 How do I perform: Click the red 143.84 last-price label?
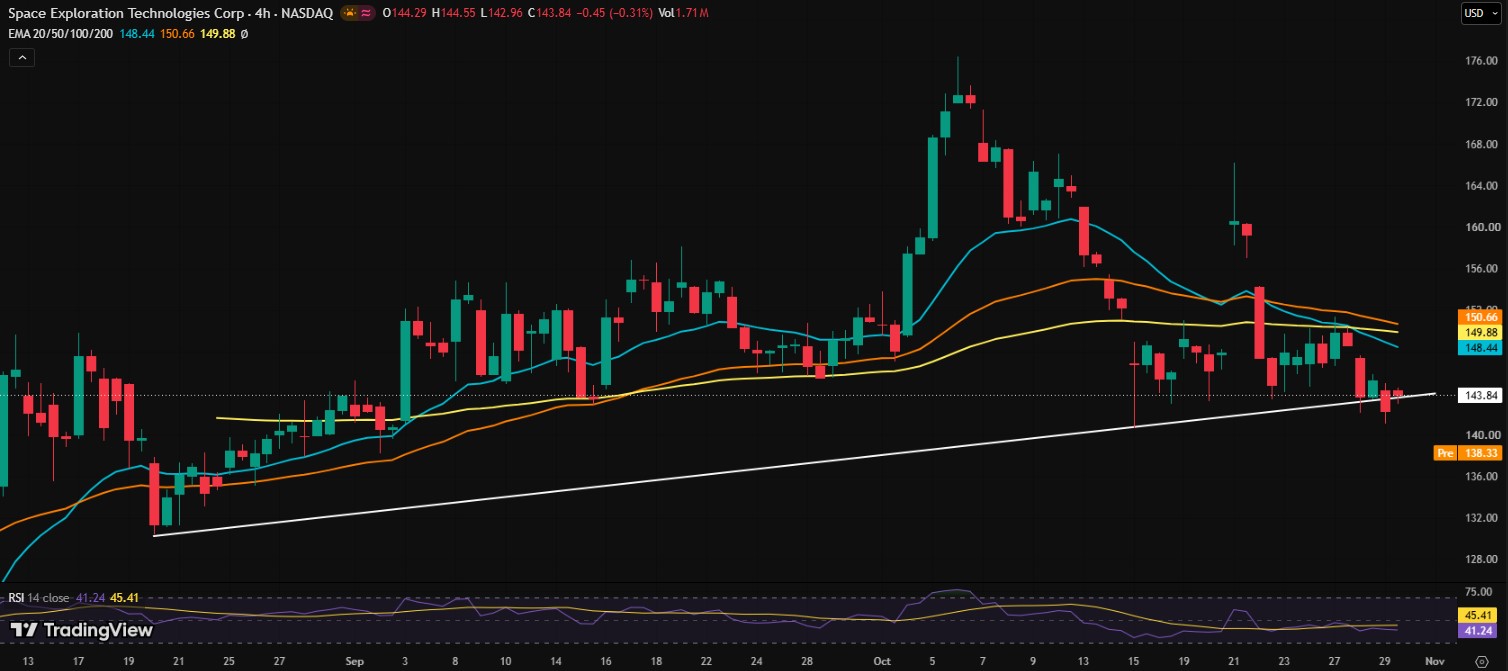tap(1478, 395)
